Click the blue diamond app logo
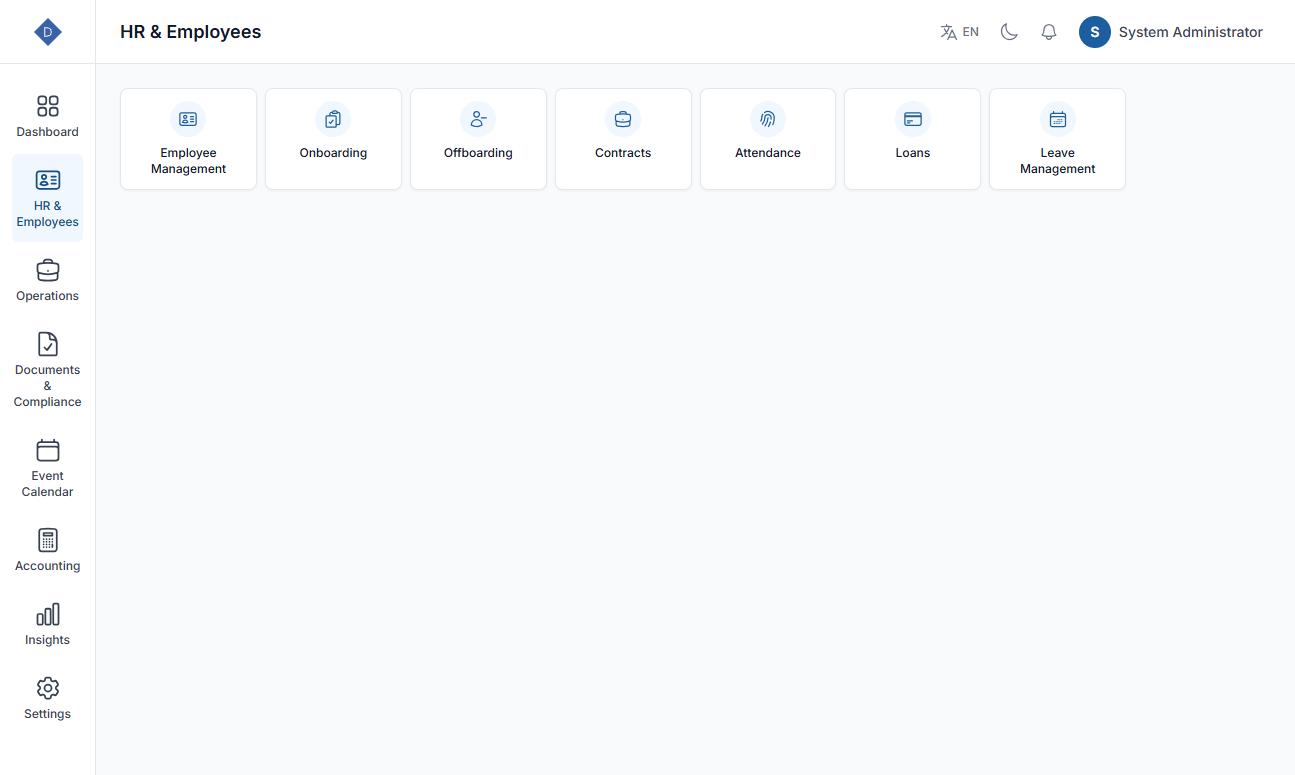The height and width of the screenshot is (775, 1295). coord(48,32)
